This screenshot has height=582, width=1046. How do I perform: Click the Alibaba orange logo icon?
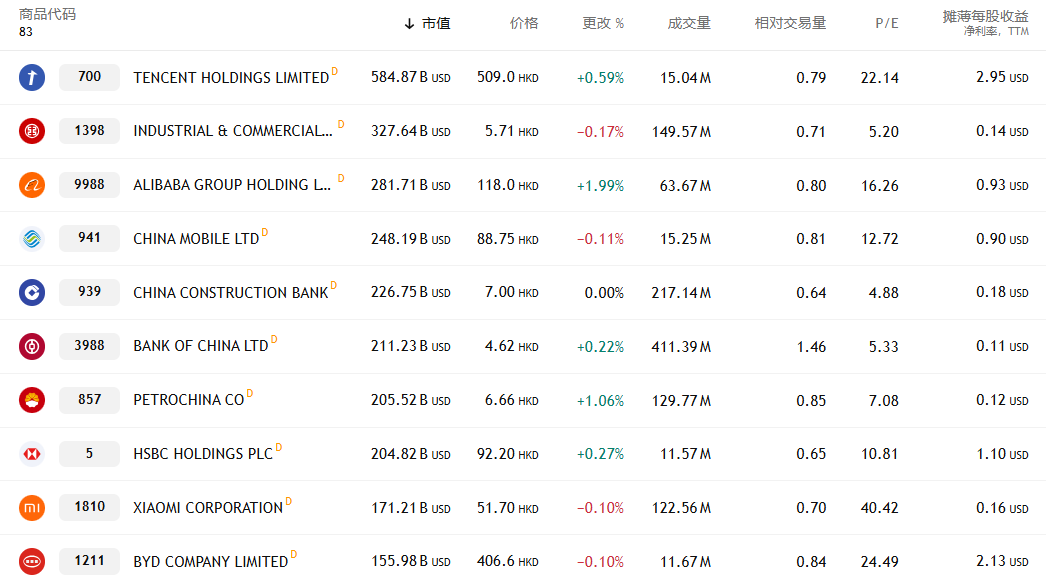(31, 185)
